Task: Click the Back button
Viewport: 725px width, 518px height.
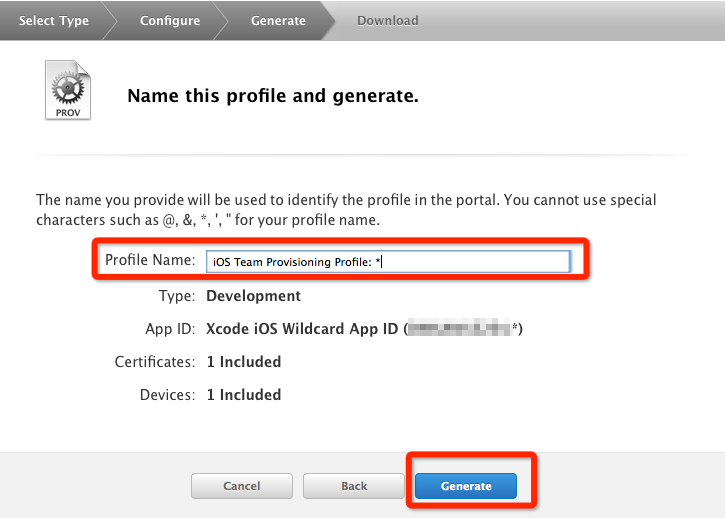Action: pos(354,486)
